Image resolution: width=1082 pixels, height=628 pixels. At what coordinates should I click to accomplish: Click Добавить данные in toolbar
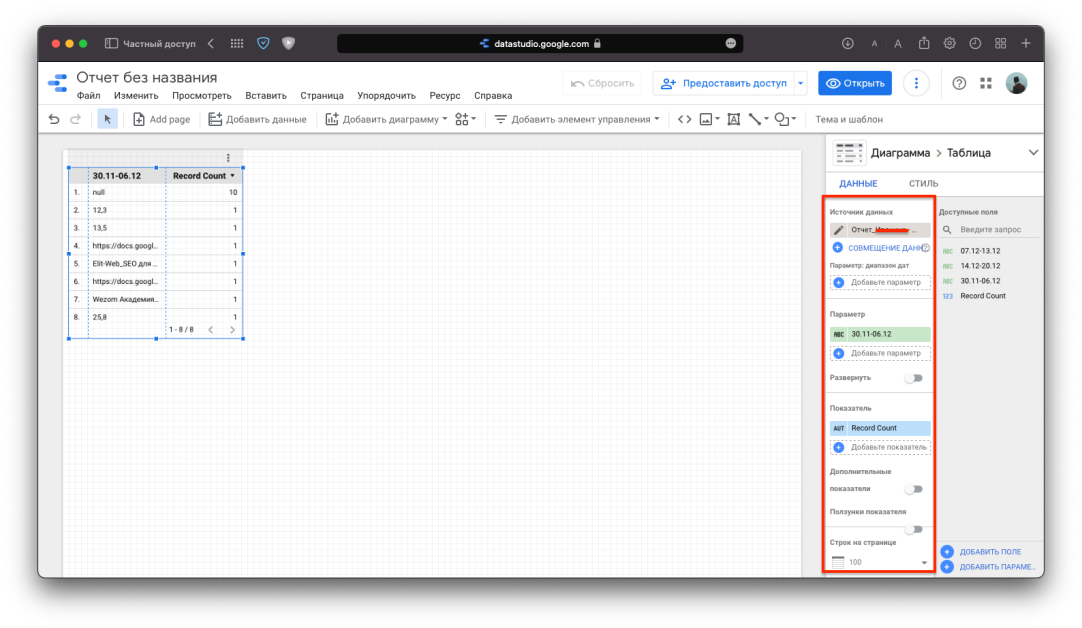pyautogui.click(x=257, y=119)
